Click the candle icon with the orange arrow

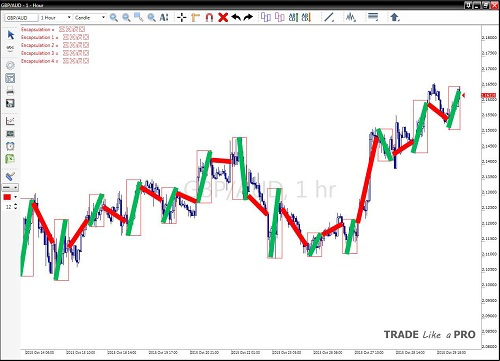[306, 17]
